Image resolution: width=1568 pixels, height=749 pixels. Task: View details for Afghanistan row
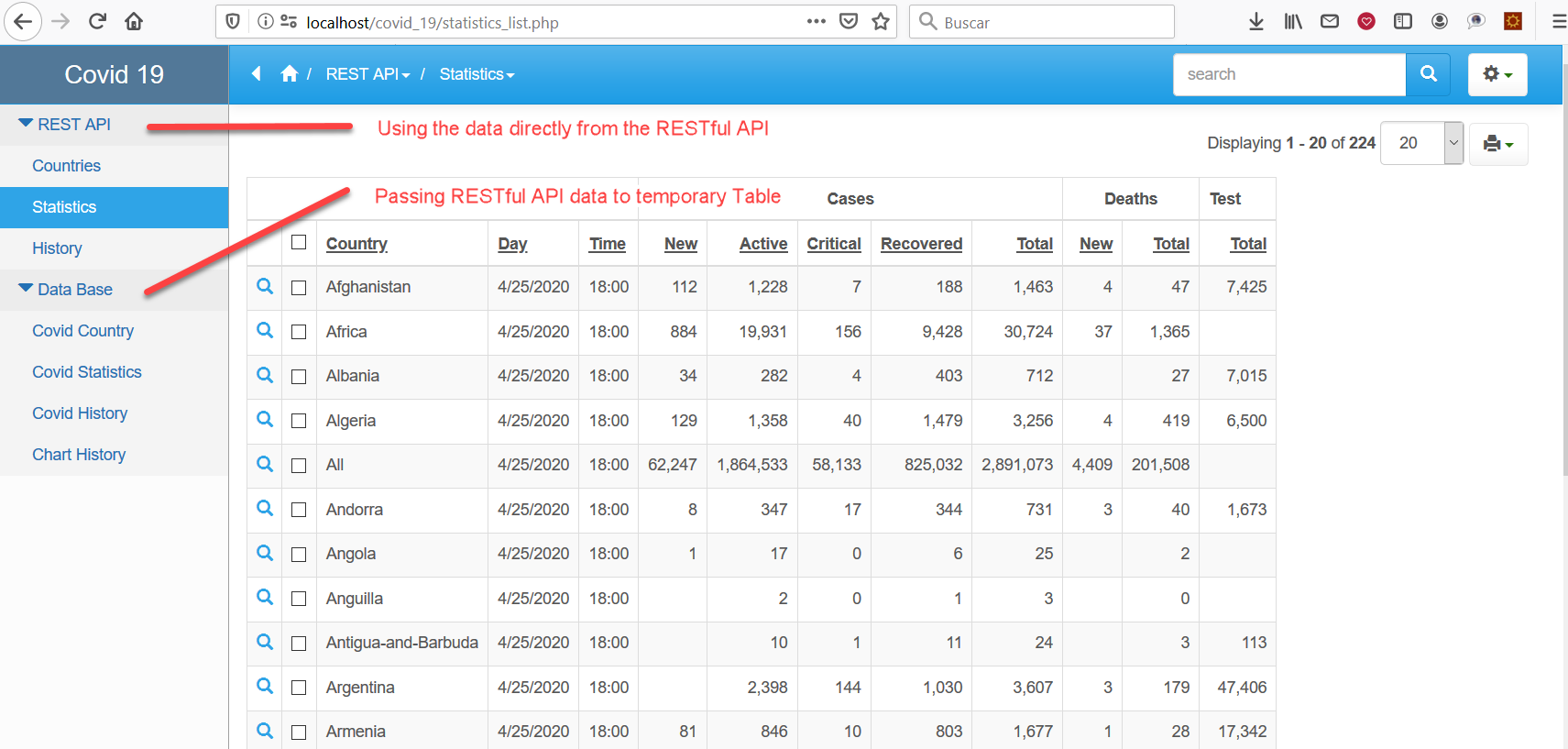click(x=265, y=287)
